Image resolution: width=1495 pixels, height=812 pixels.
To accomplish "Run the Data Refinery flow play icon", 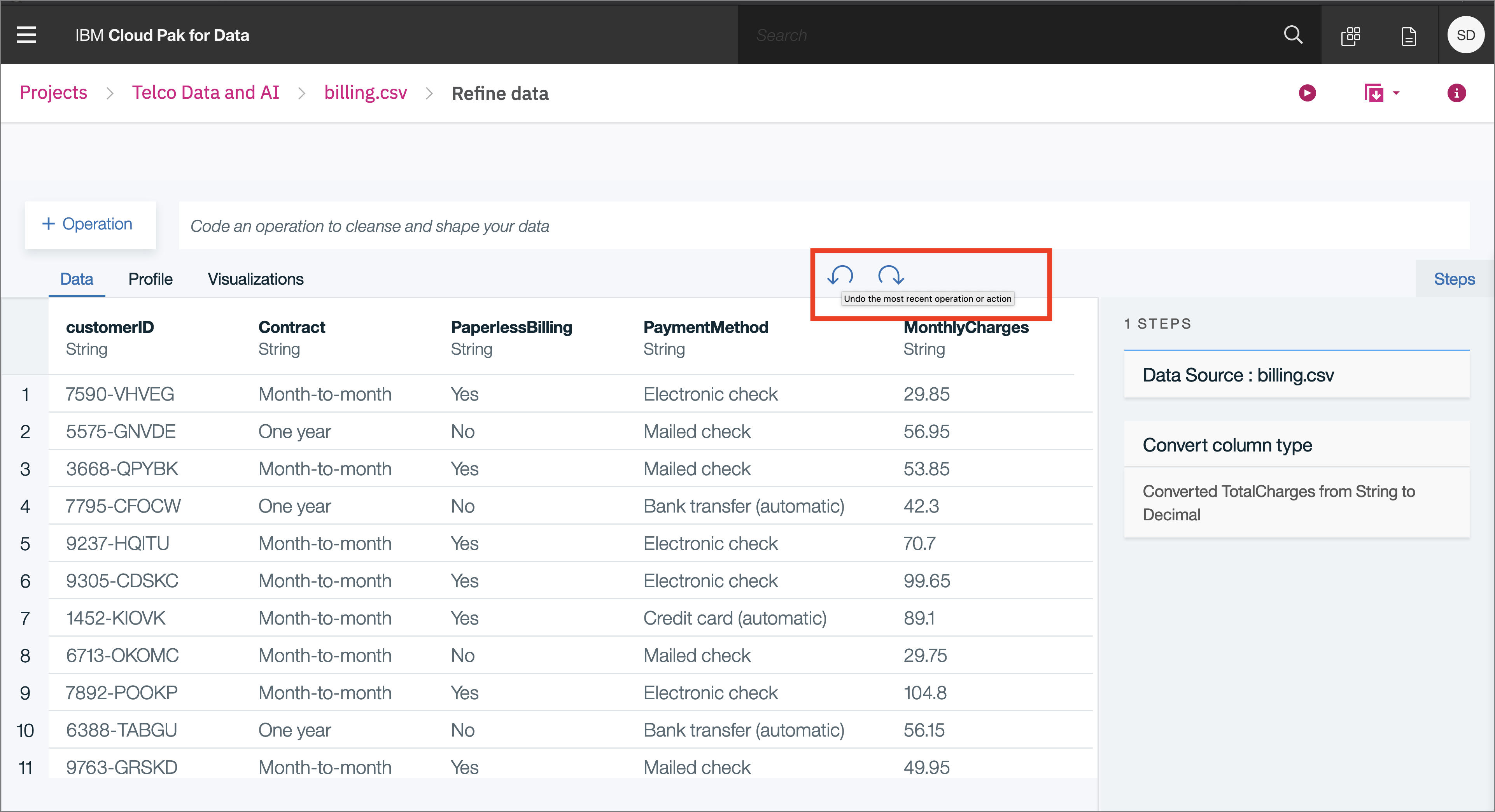I will click(1307, 93).
